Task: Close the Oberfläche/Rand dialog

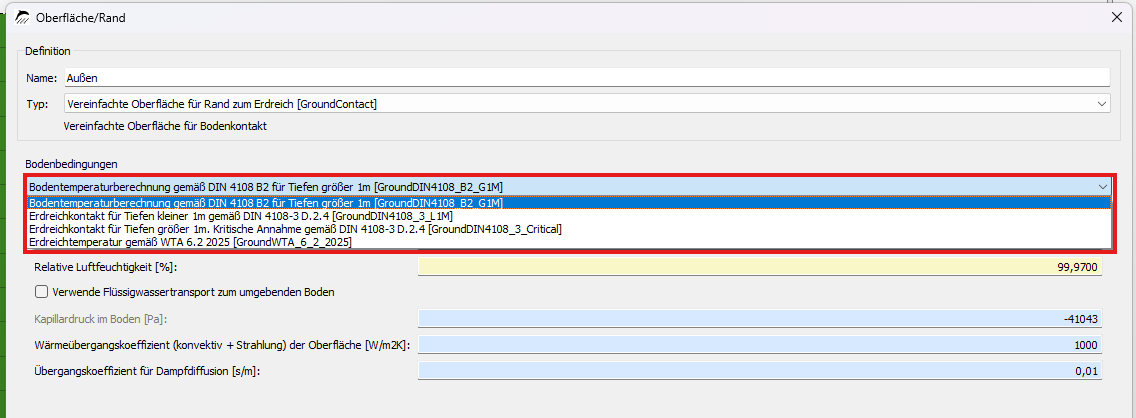Action: point(1116,18)
